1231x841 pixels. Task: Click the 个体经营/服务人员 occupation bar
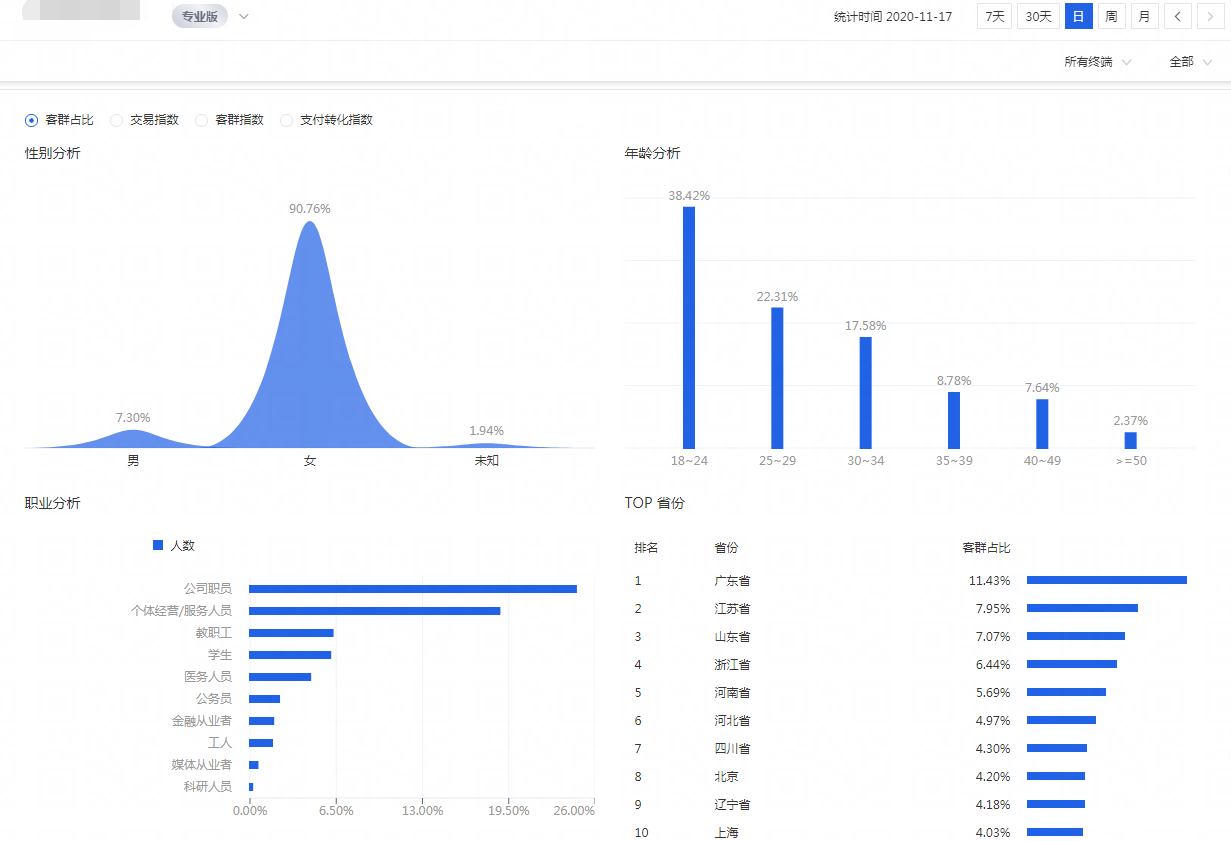374,611
